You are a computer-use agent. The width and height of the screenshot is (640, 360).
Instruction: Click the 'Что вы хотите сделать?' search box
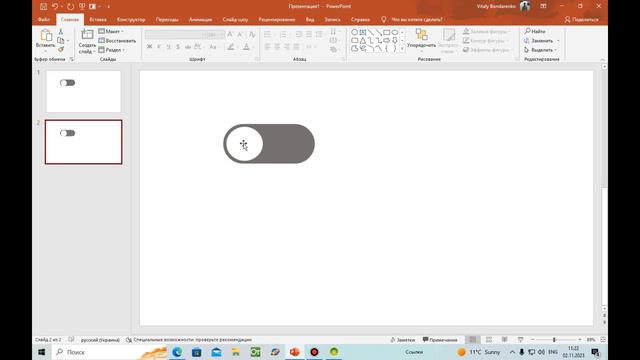click(417, 20)
